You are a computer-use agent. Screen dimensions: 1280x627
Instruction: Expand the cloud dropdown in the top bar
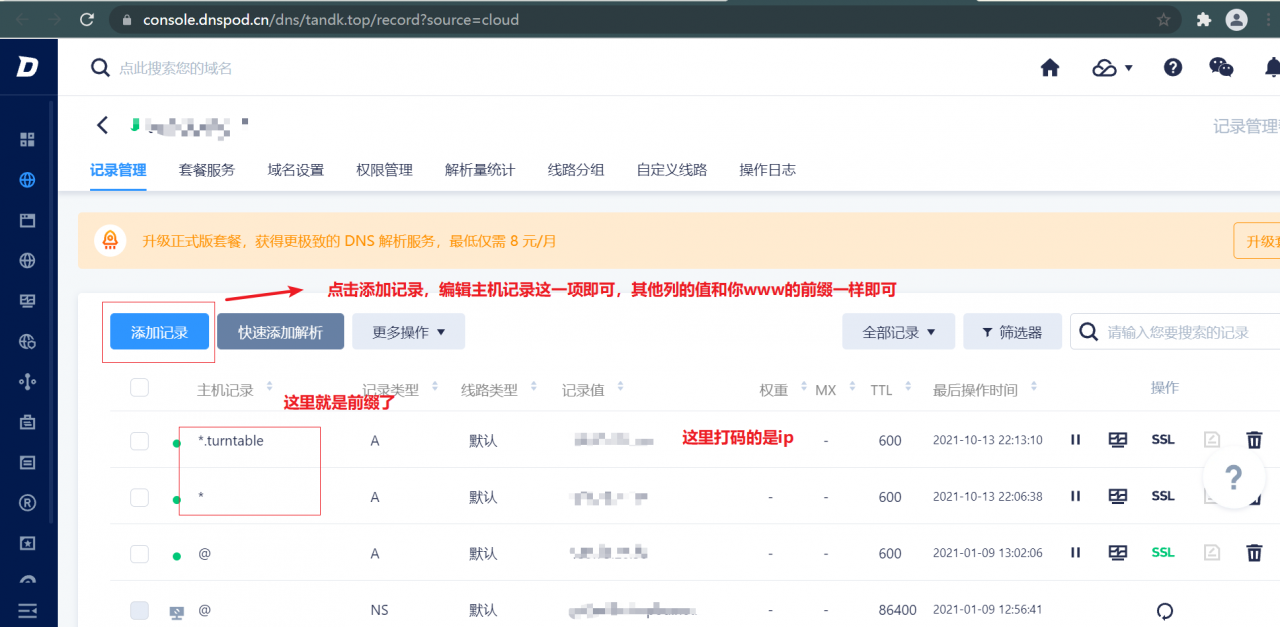point(1112,67)
